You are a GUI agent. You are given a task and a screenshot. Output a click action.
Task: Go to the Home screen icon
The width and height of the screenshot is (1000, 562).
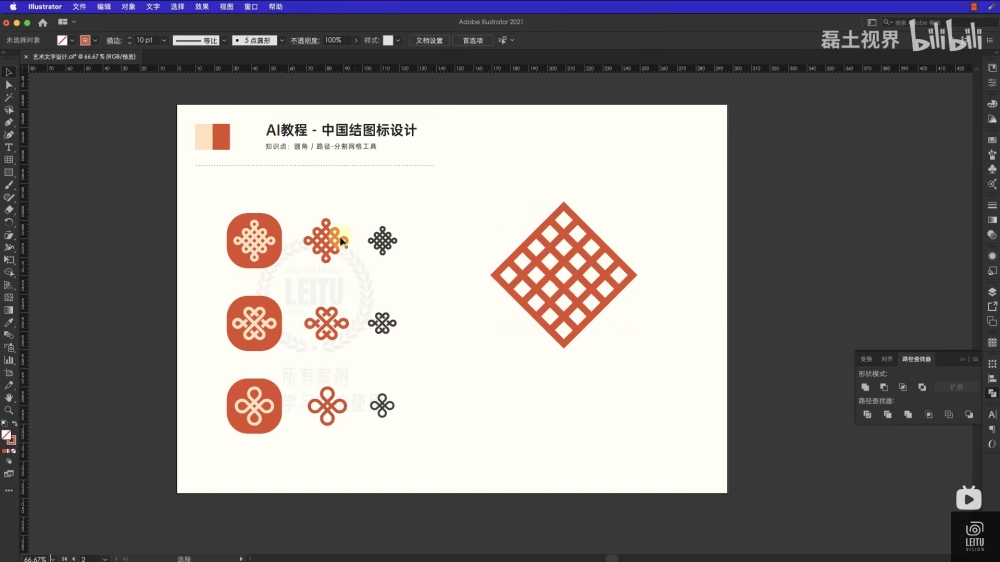pyautogui.click(x=43, y=22)
